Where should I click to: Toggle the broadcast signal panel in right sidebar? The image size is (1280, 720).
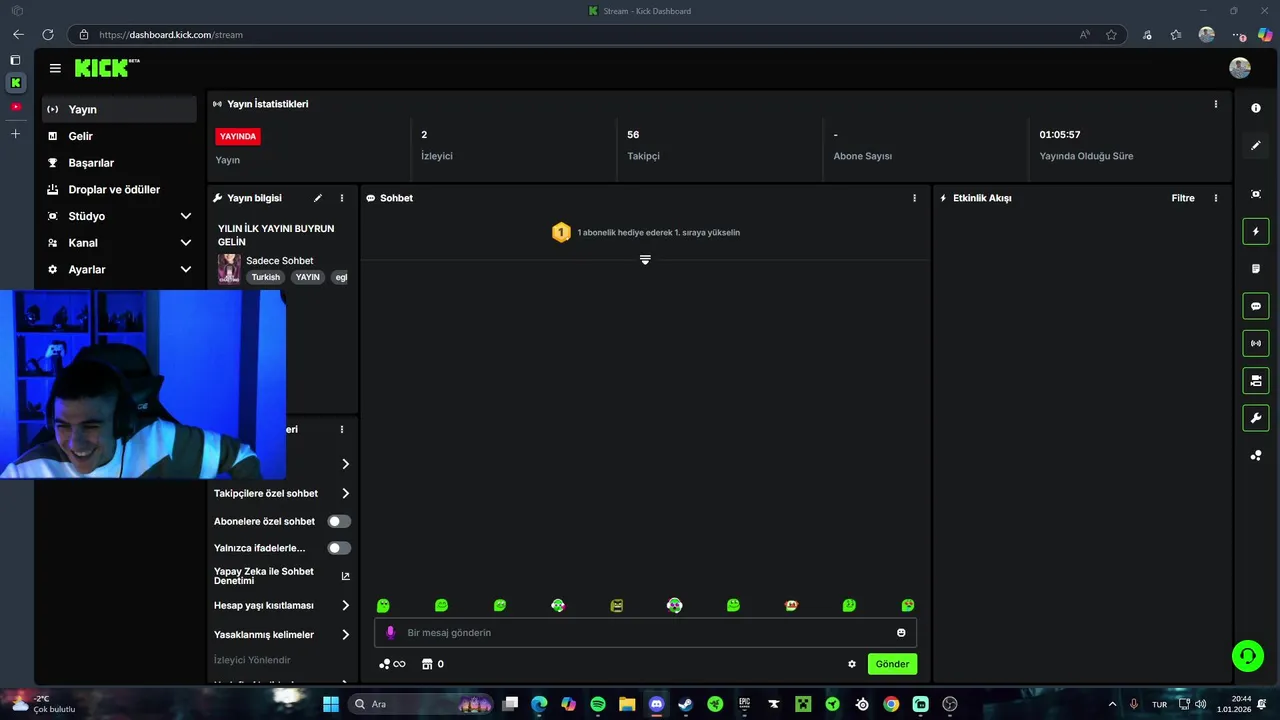click(1256, 343)
